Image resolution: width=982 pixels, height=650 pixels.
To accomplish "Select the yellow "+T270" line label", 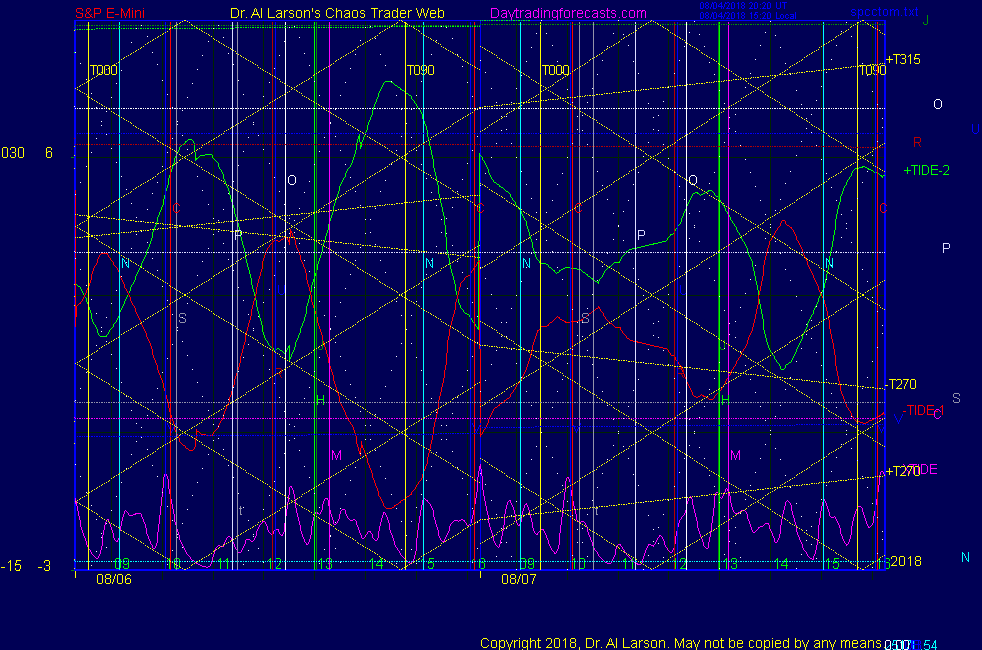I will click(902, 471).
